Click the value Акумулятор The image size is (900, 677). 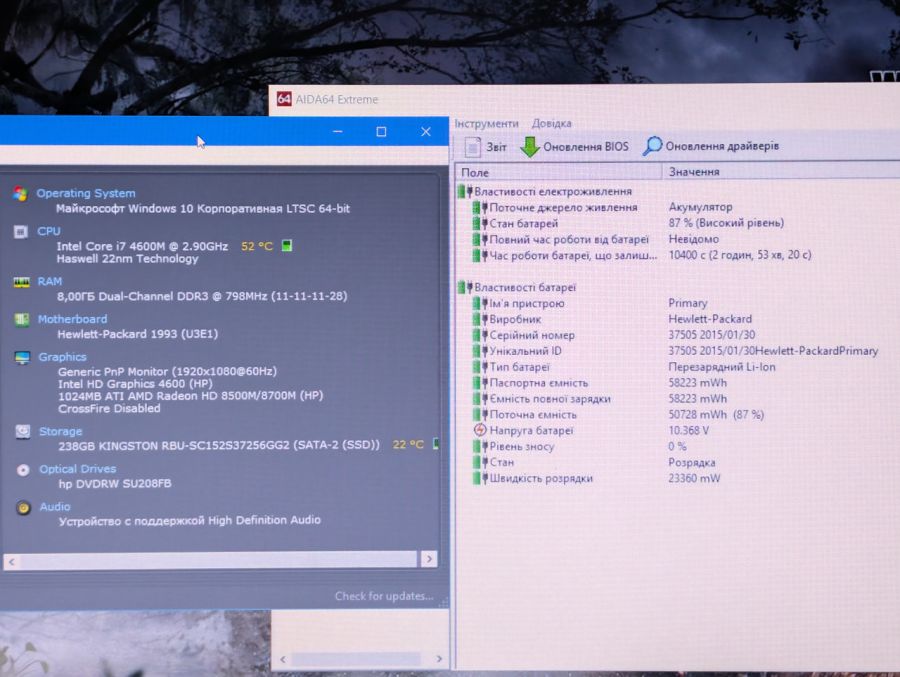(700, 207)
